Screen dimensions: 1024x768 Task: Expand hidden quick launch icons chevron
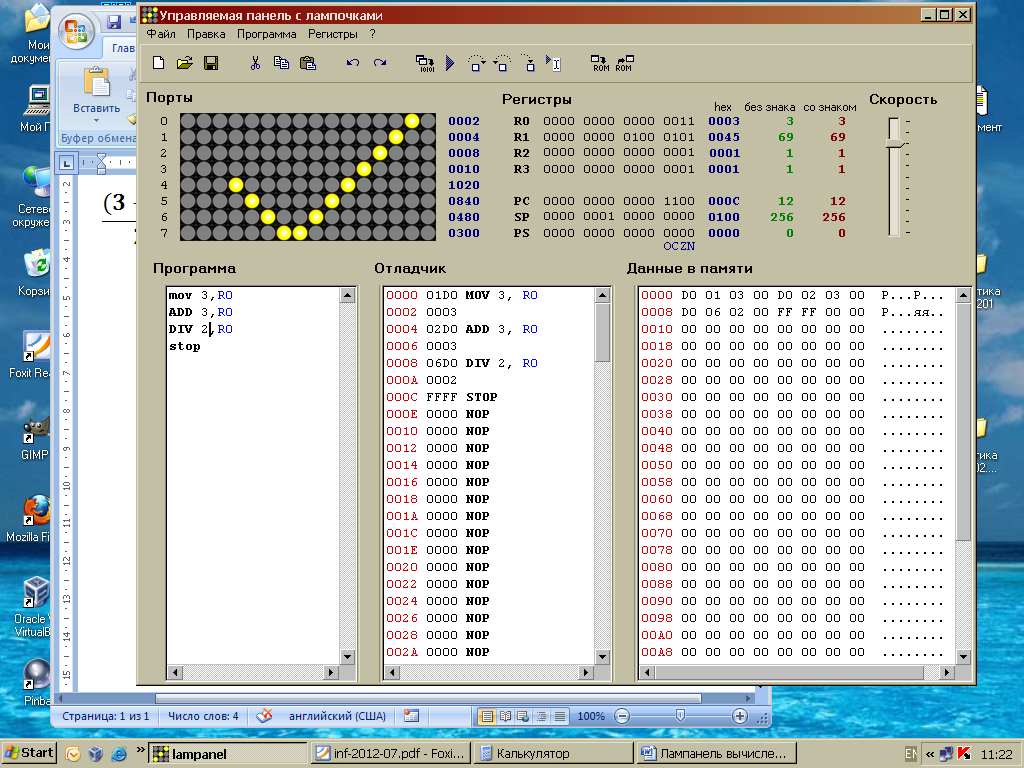140,750
